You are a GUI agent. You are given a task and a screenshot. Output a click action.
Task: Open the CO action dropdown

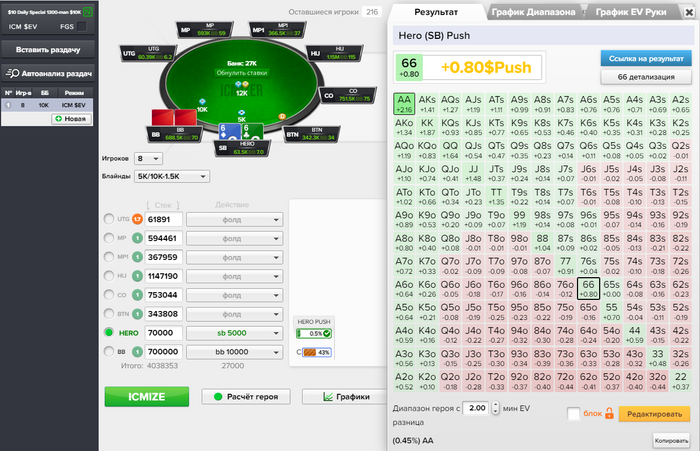click(x=235, y=295)
